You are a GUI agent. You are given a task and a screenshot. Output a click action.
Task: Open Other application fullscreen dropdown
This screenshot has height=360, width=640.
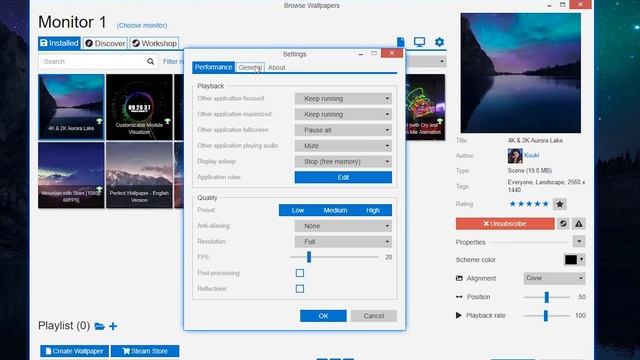pos(343,130)
